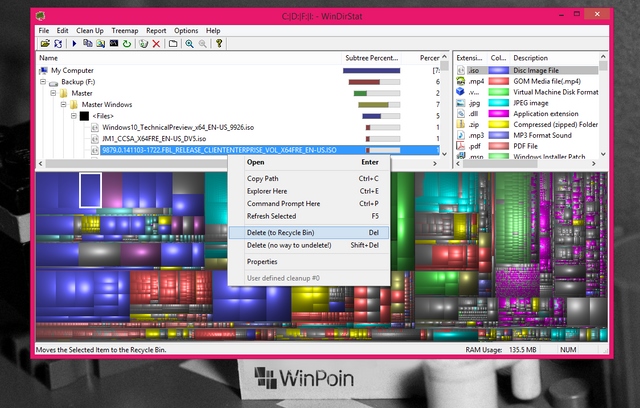640x408 pixels.
Task: Click the .mp4 GOM Media file icon
Action: [461, 81]
